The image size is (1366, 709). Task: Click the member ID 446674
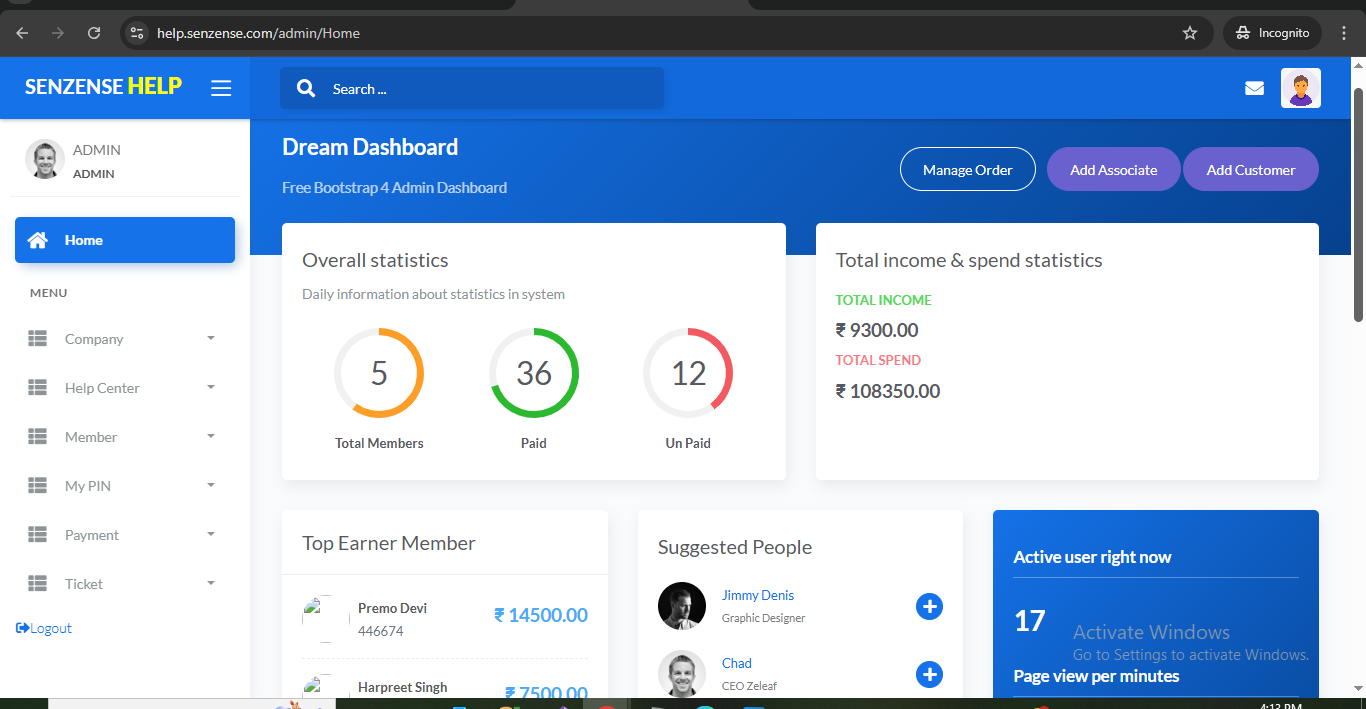[x=381, y=631]
